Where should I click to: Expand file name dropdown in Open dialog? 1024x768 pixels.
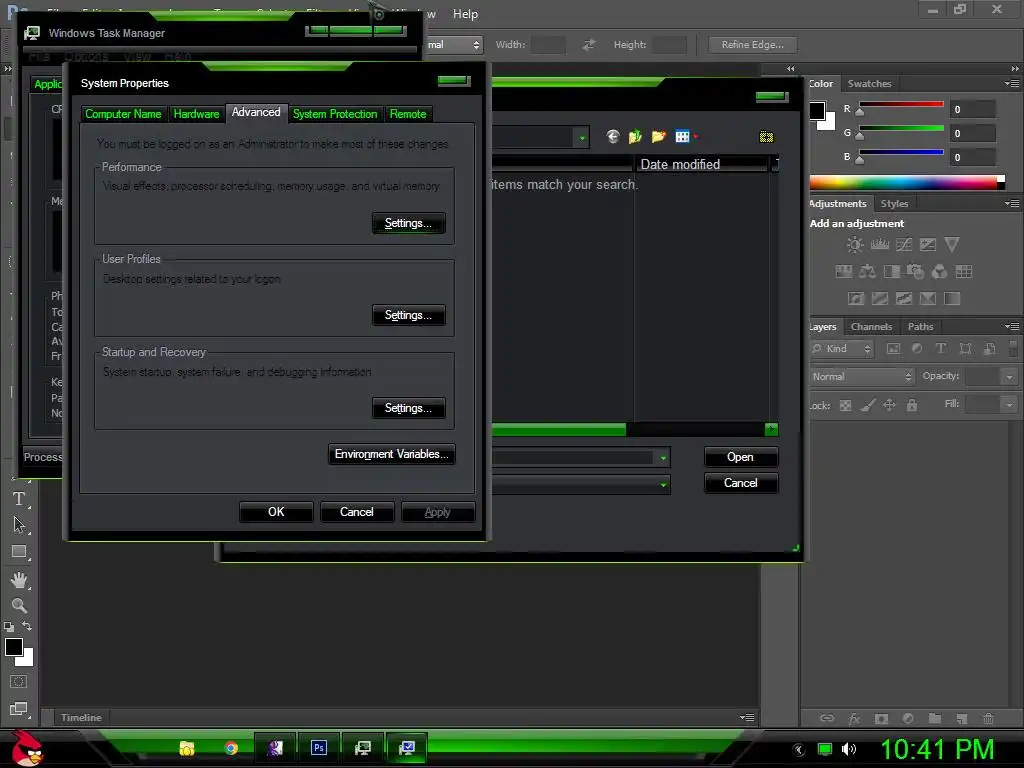pyautogui.click(x=664, y=458)
